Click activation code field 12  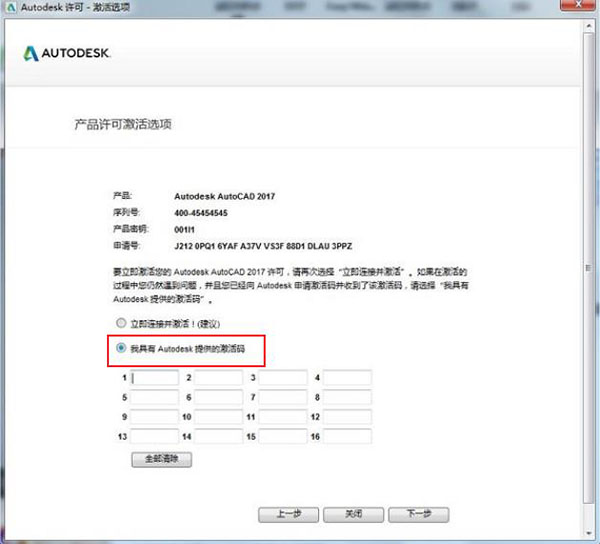click(x=347, y=417)
